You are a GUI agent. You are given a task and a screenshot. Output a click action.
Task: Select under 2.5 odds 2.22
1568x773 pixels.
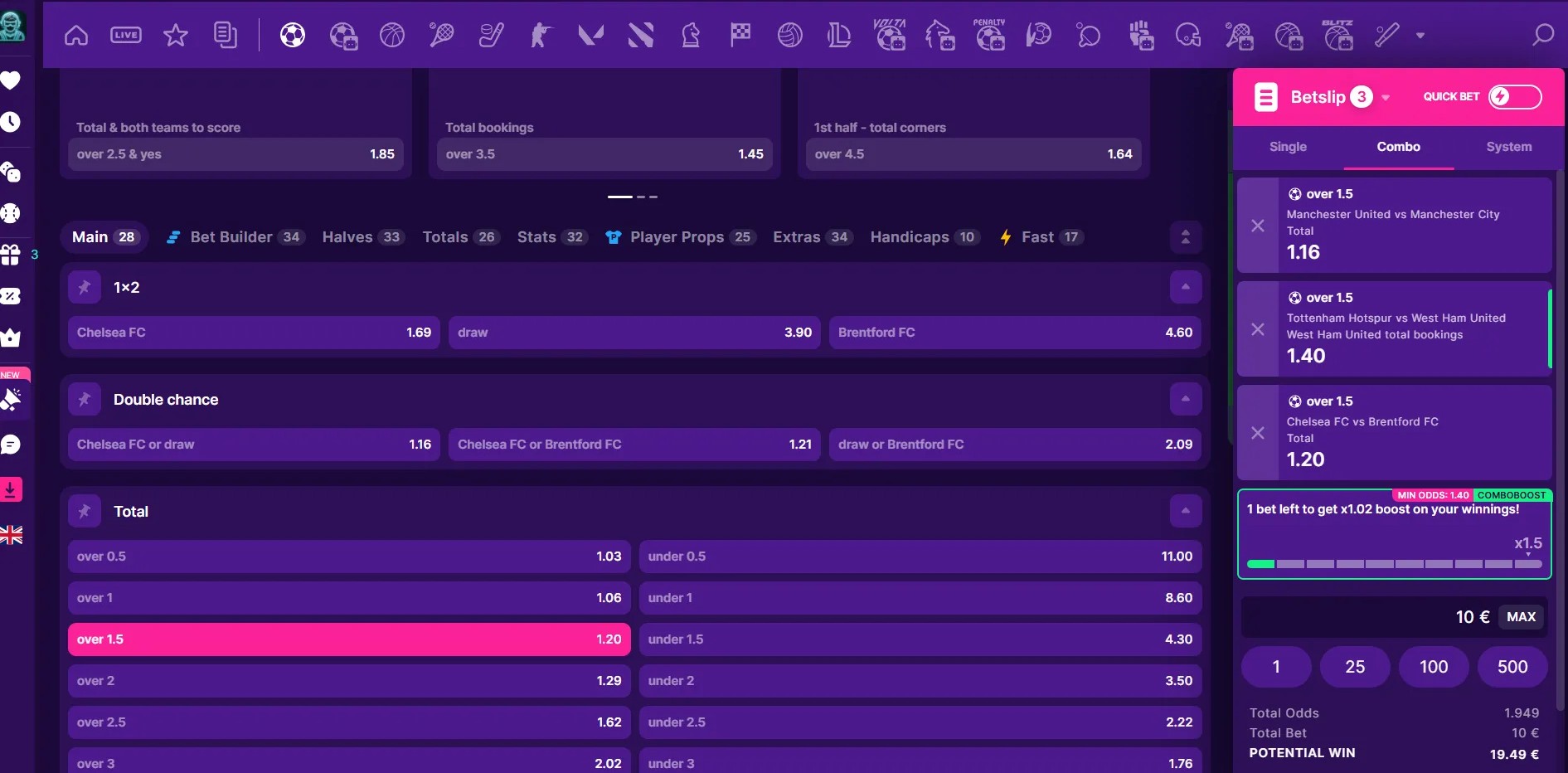click(x=920, y=722)
